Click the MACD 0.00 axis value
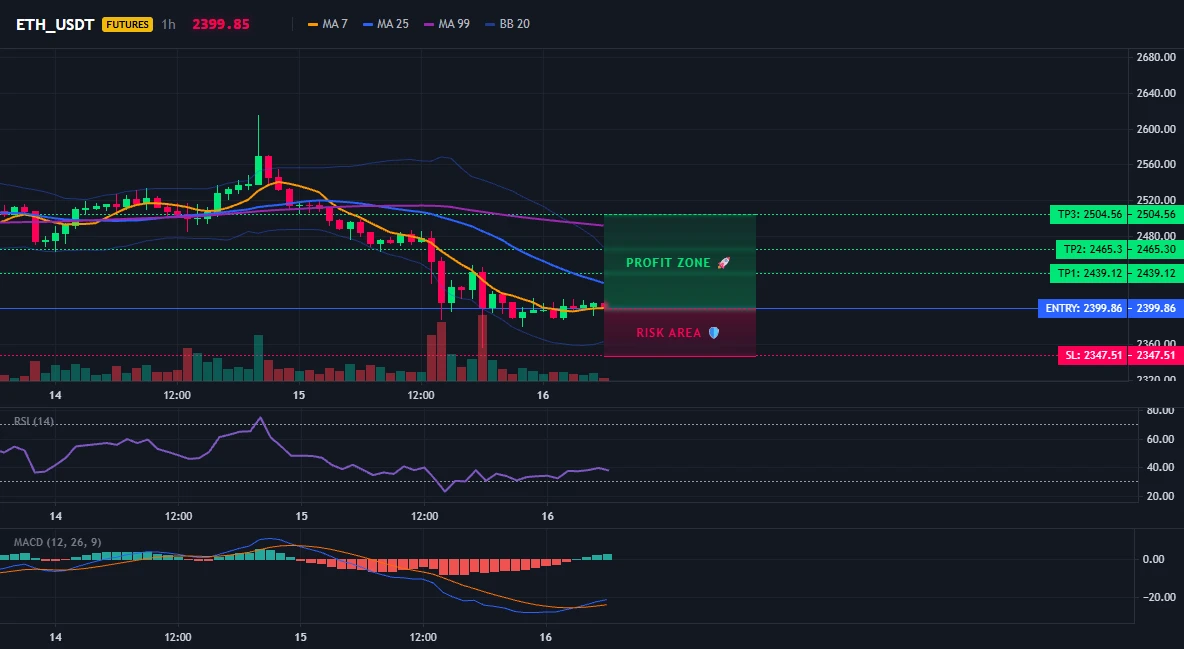Screen dimensions: 1184x649 click(1153, 559)
